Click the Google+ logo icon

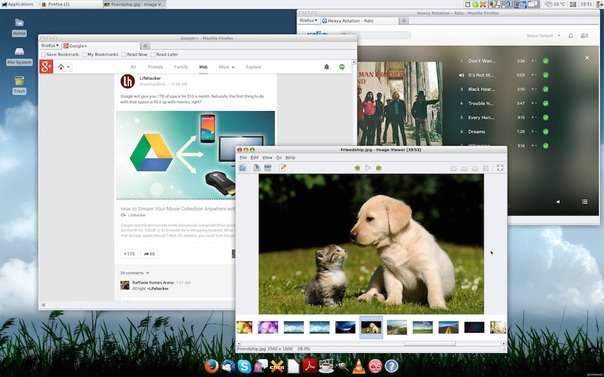tap(46, 67)
